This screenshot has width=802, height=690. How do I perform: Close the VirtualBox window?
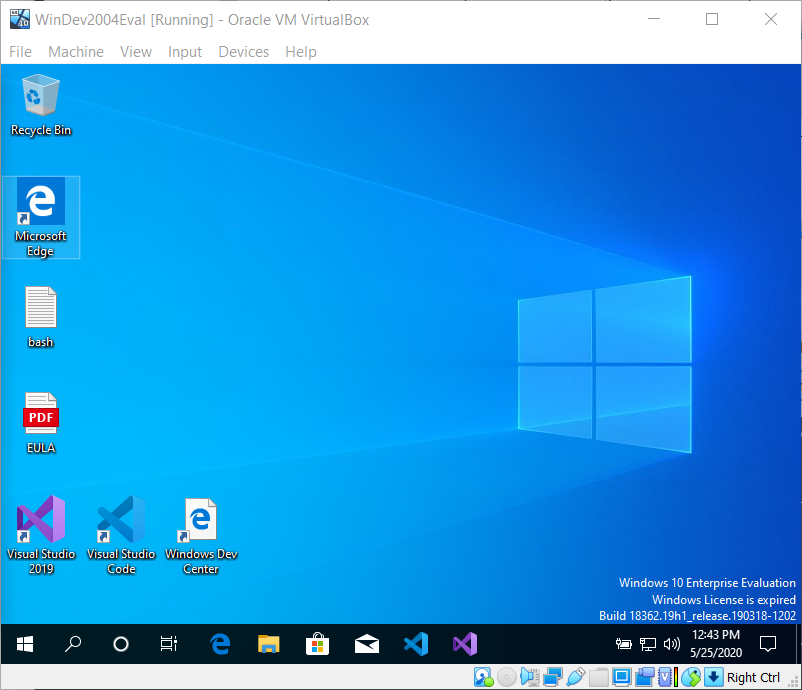coord(770,19)
